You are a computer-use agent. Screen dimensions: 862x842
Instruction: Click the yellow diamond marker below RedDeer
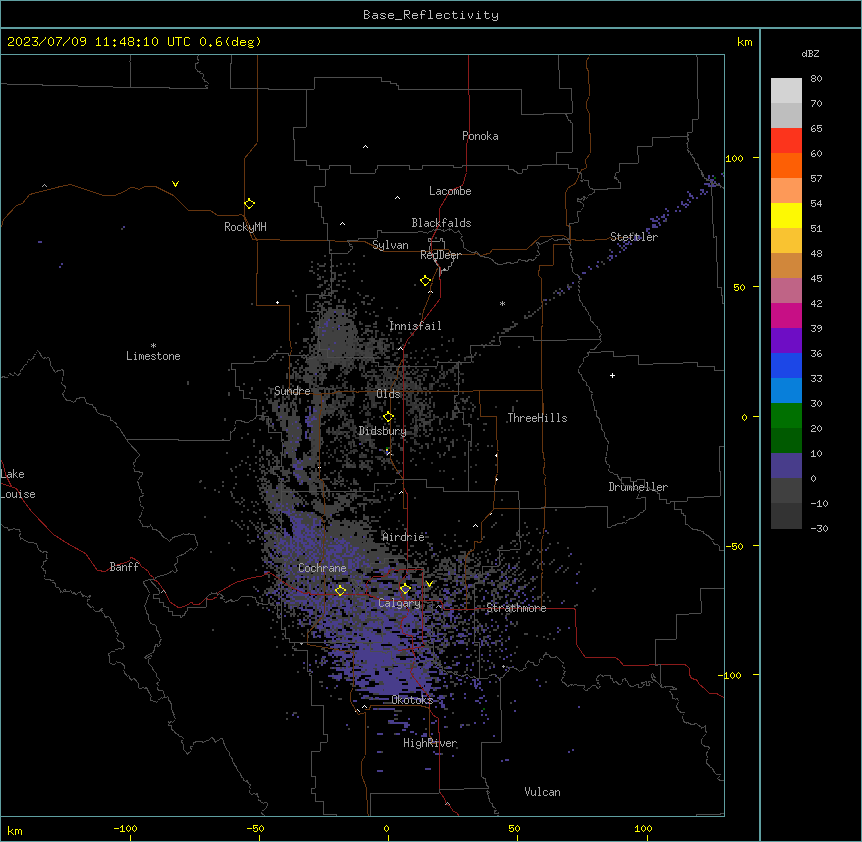tap(426, 281)
